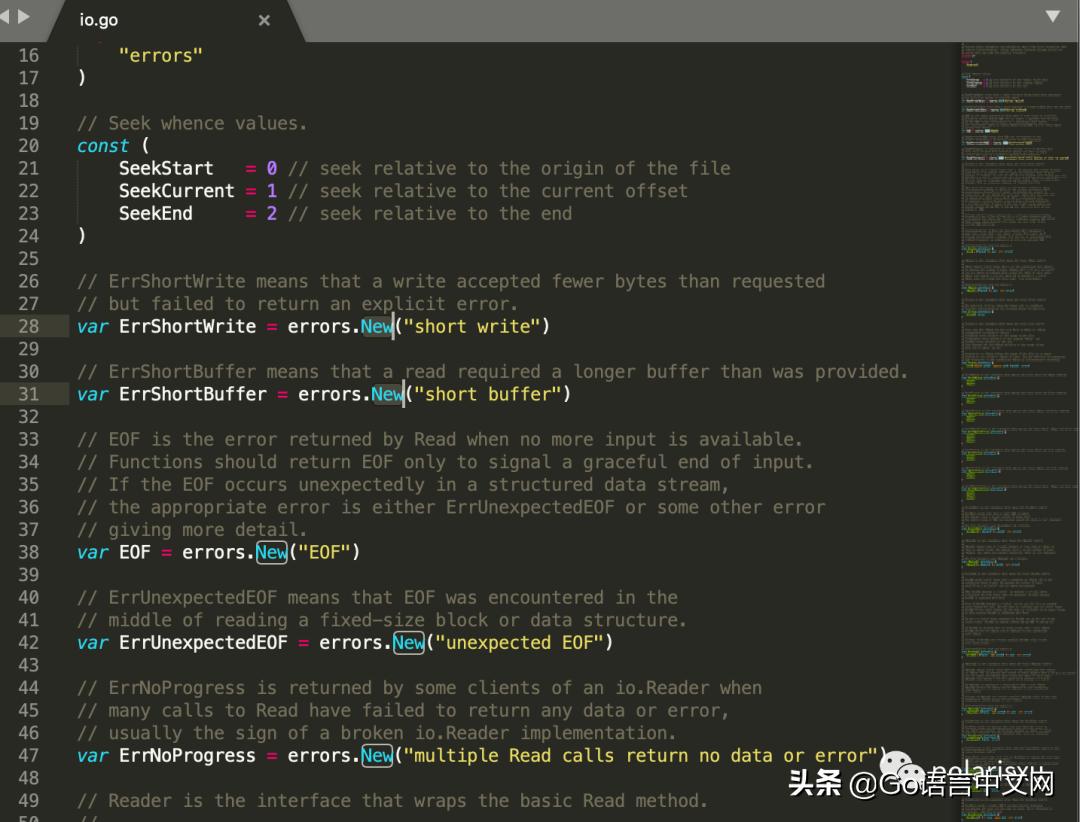
Task: Click line number 42 in the gutter
Action: [28, 643]
